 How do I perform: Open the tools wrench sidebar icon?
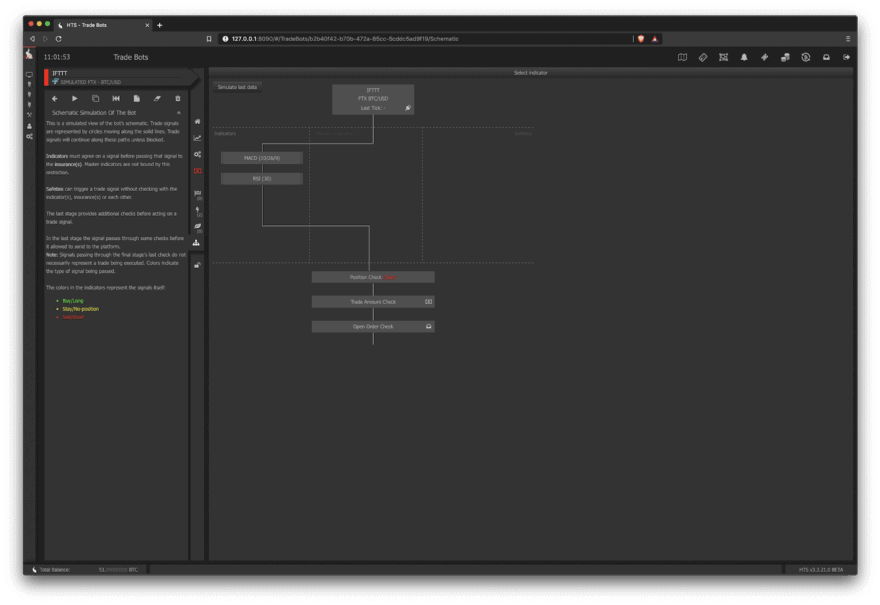pyautogui.click(x=29, y=115)
